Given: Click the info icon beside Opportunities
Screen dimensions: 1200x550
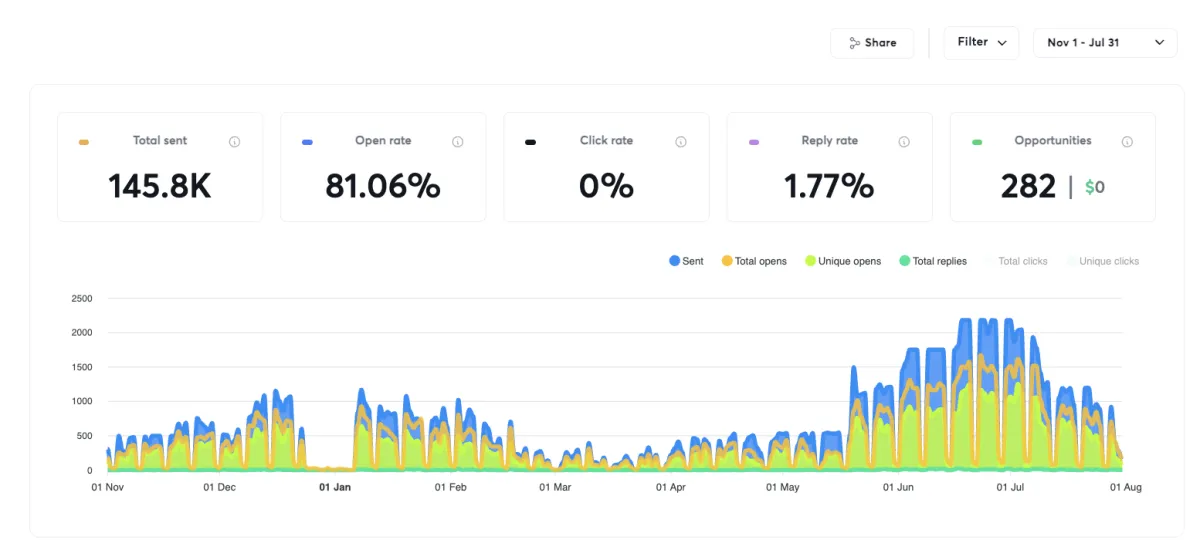Looking at the screenshot, I should 1127,142.
